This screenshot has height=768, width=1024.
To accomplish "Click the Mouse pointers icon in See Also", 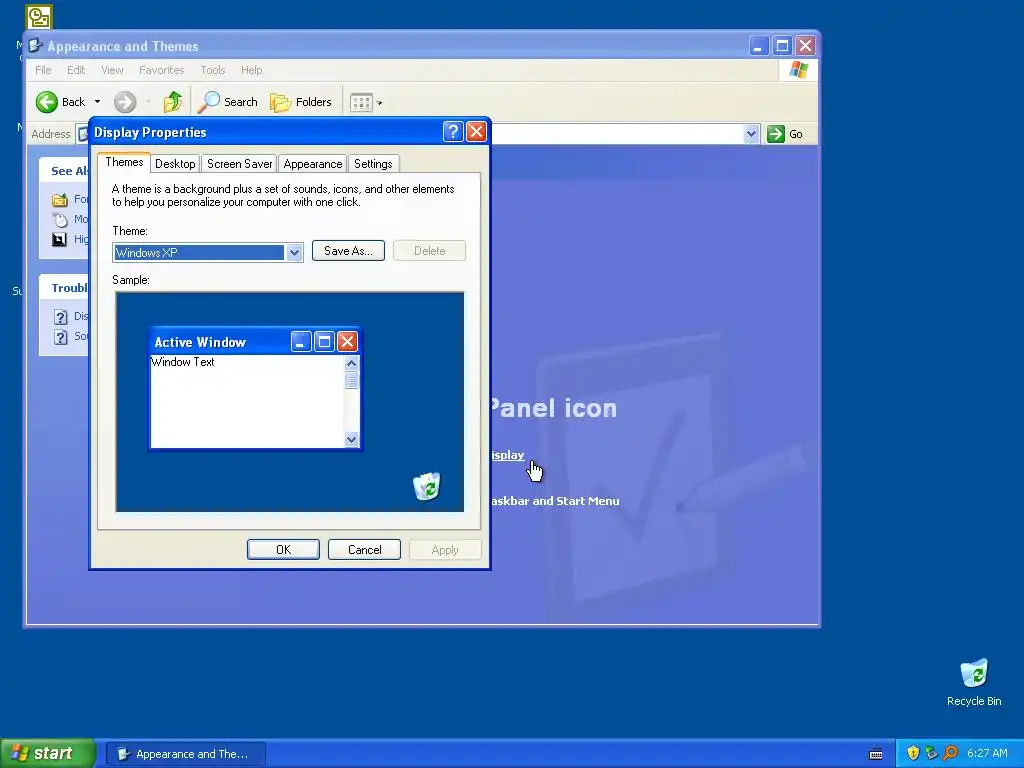I will 60,219.
